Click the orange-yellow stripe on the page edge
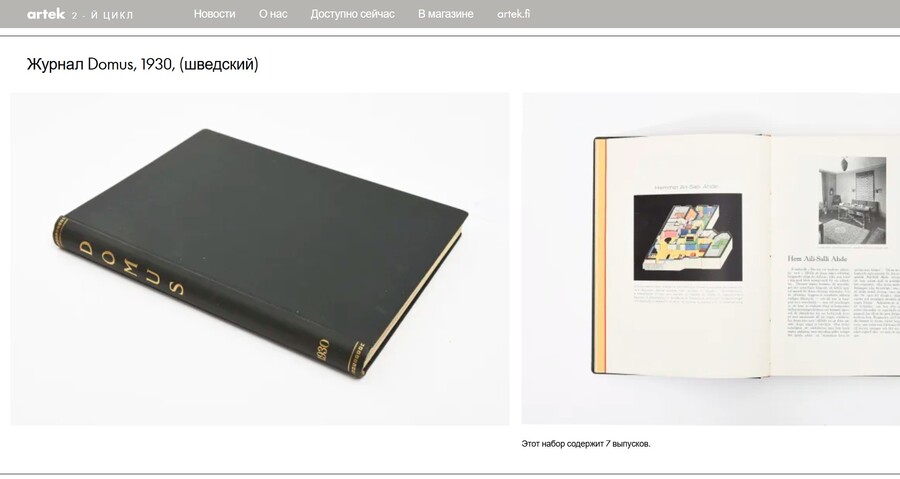900x479 pixels. [600, 255]
